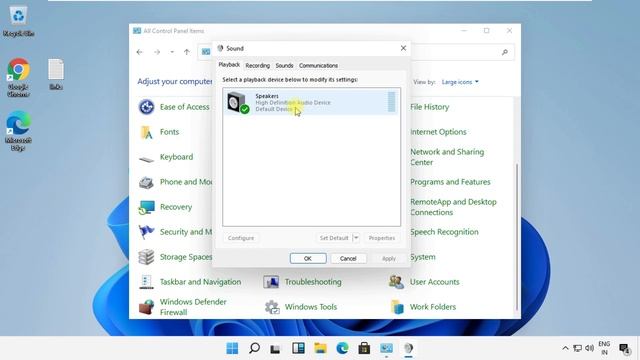640x360 pixels.
Task: Open Microsoft Store from taskbar
Action: click(364, 348)
